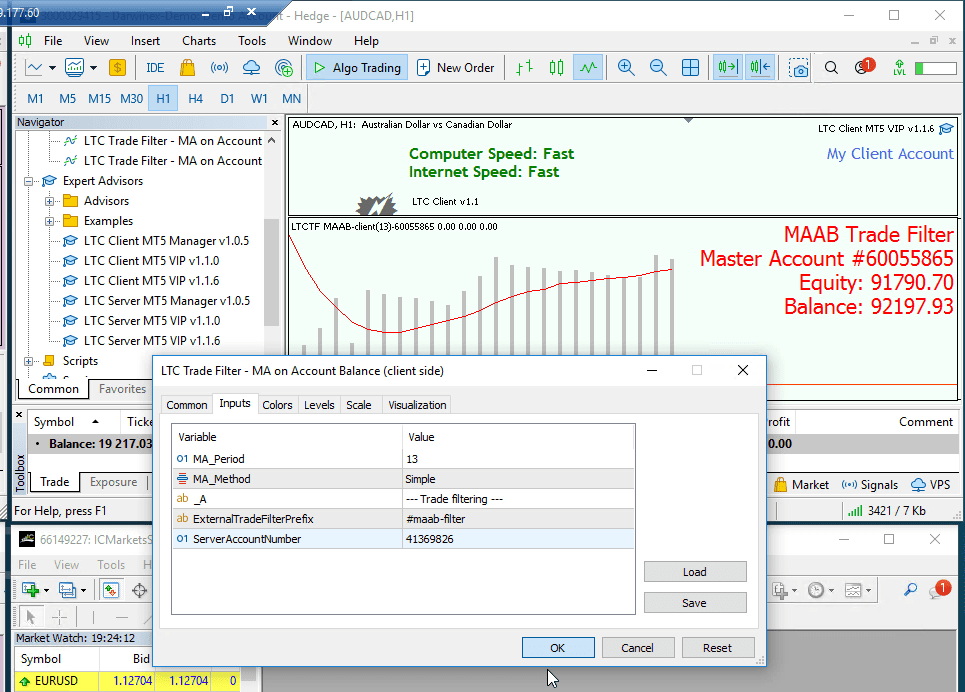Select LTC Client MT5 VIP v1.1.6 in Navigator

click(151, 281)
